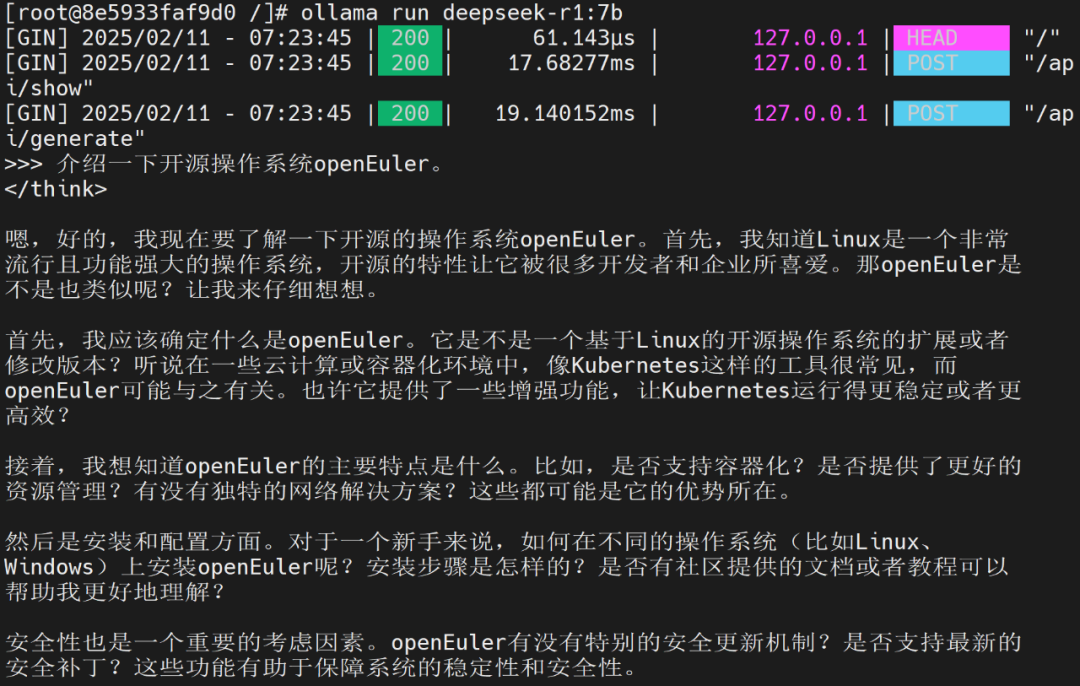Click the POST badge beside 19.140152ms
This screenshot has width=1080, height=686.
[950, 113]
